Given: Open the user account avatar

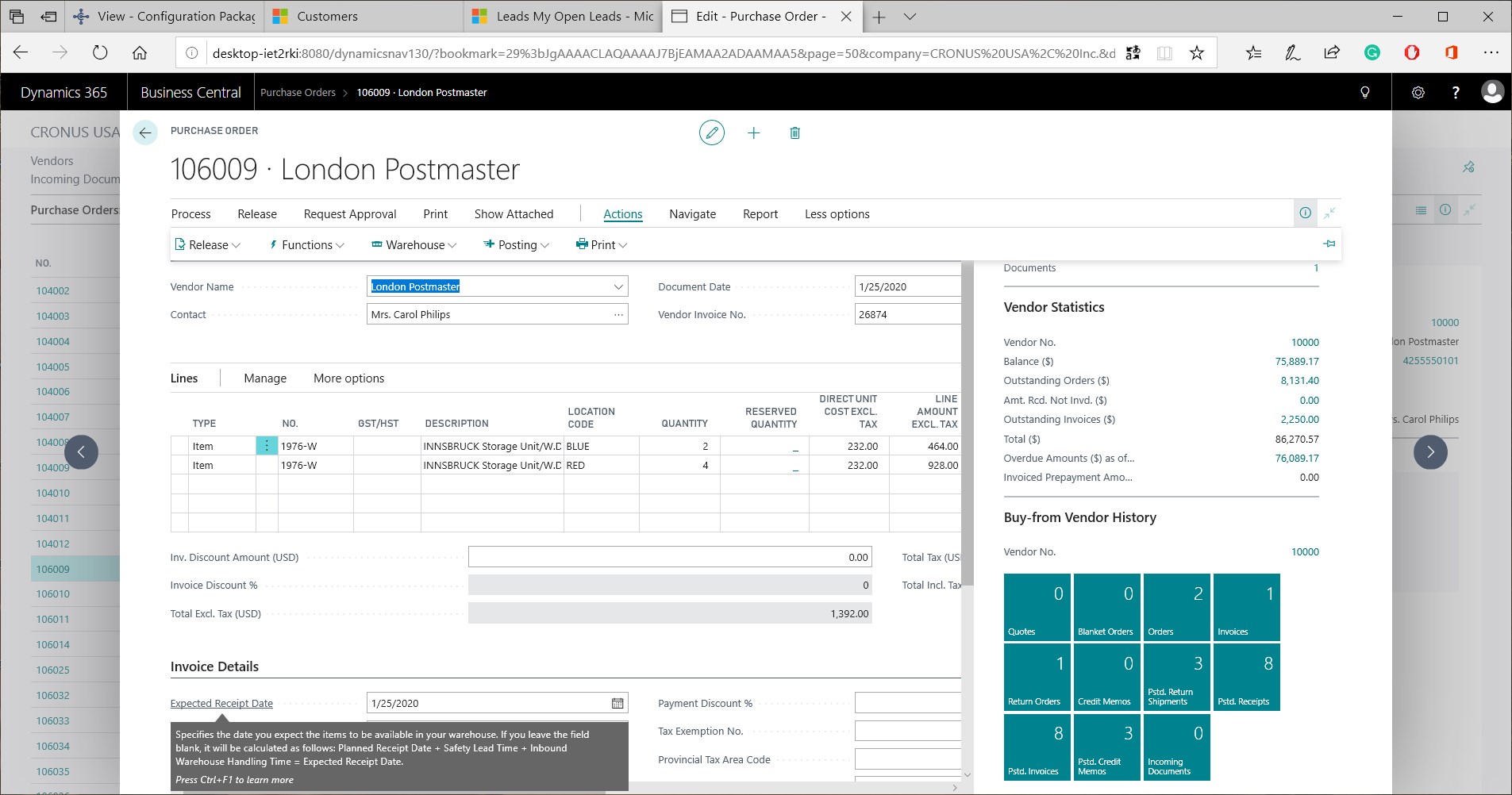Looking at the screenshot, I should (x=1492, y=92).
